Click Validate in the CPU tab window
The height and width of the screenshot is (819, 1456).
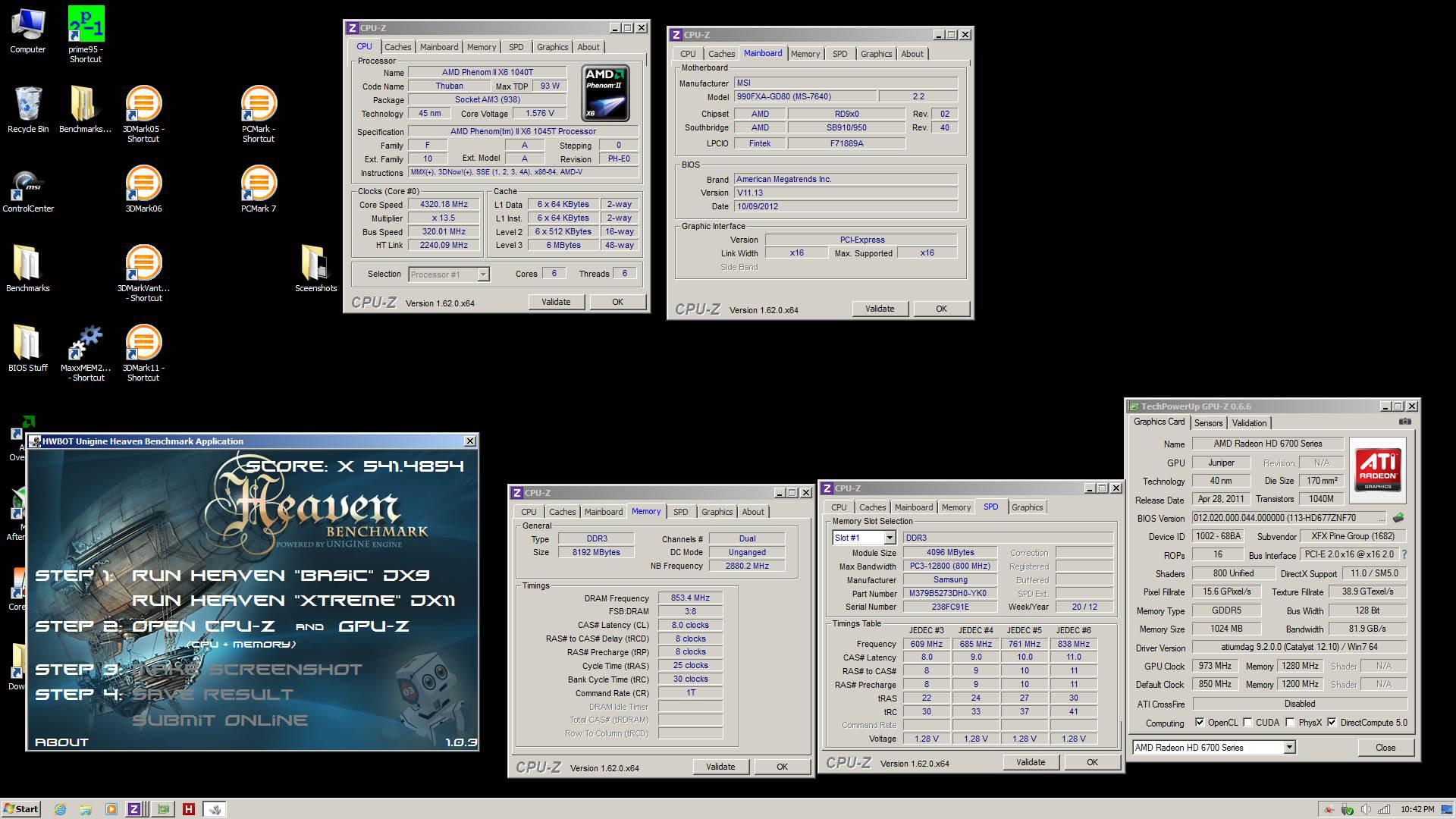coord(556,302)
